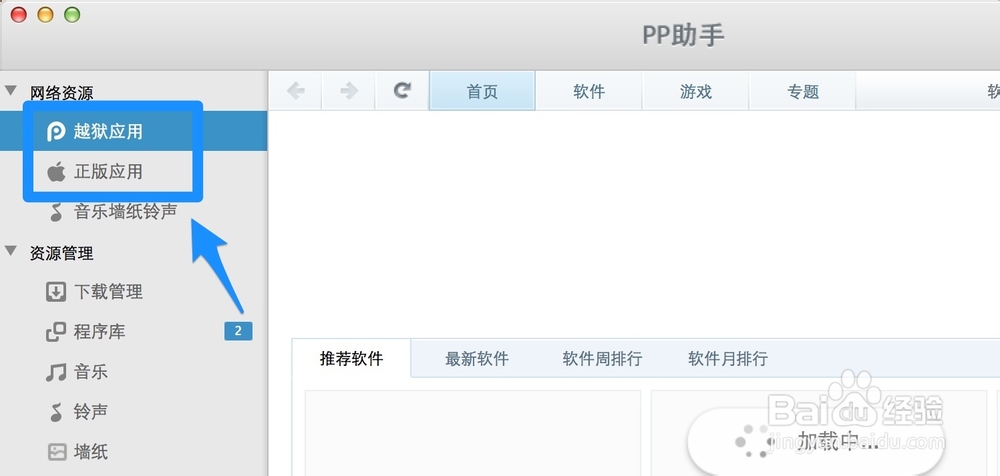Minimize the window with yellow button
The height and width of the screenshot is (476, 1000).
(45, 14)
